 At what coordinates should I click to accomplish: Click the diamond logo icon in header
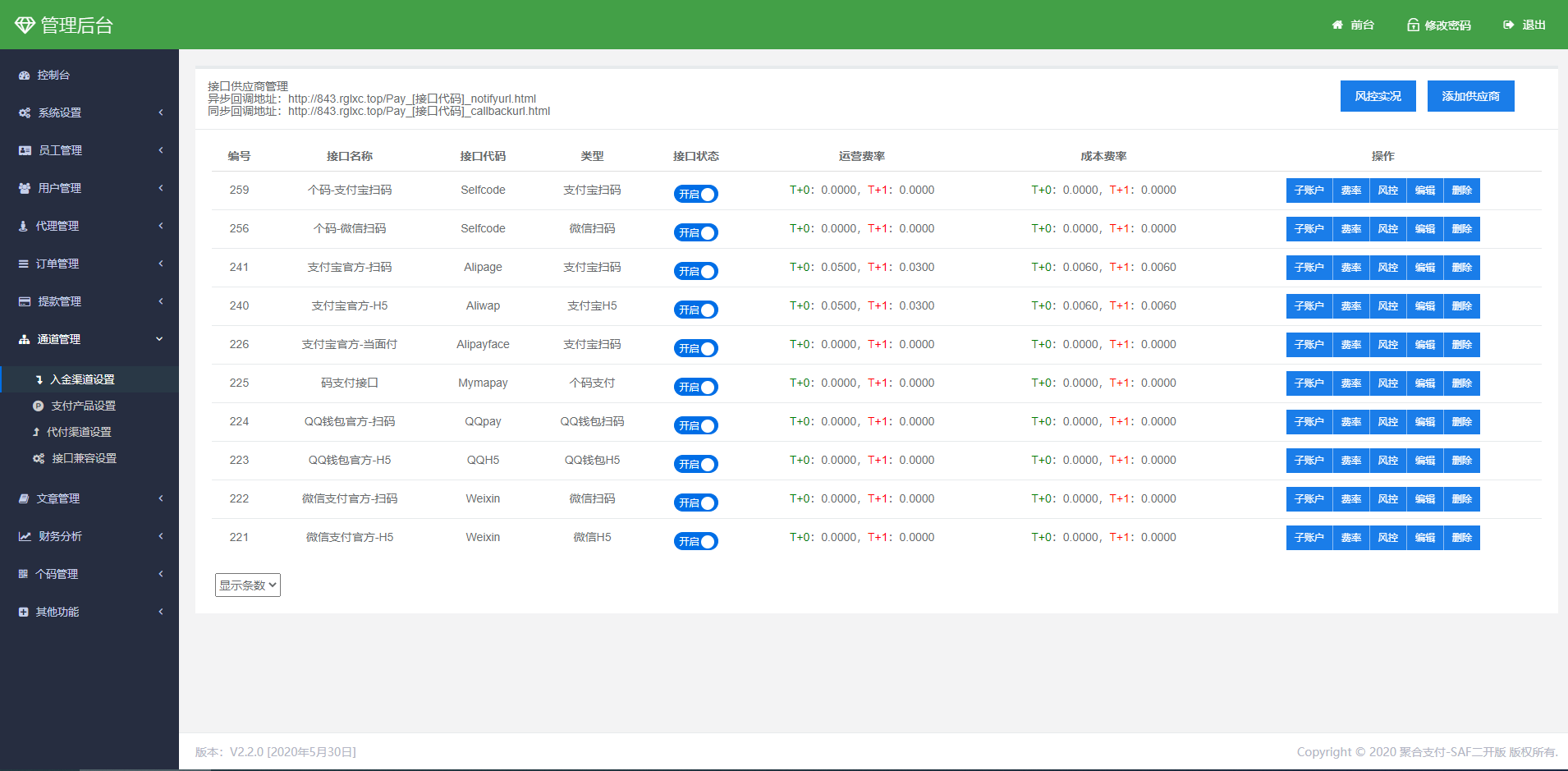pos(25,25)
